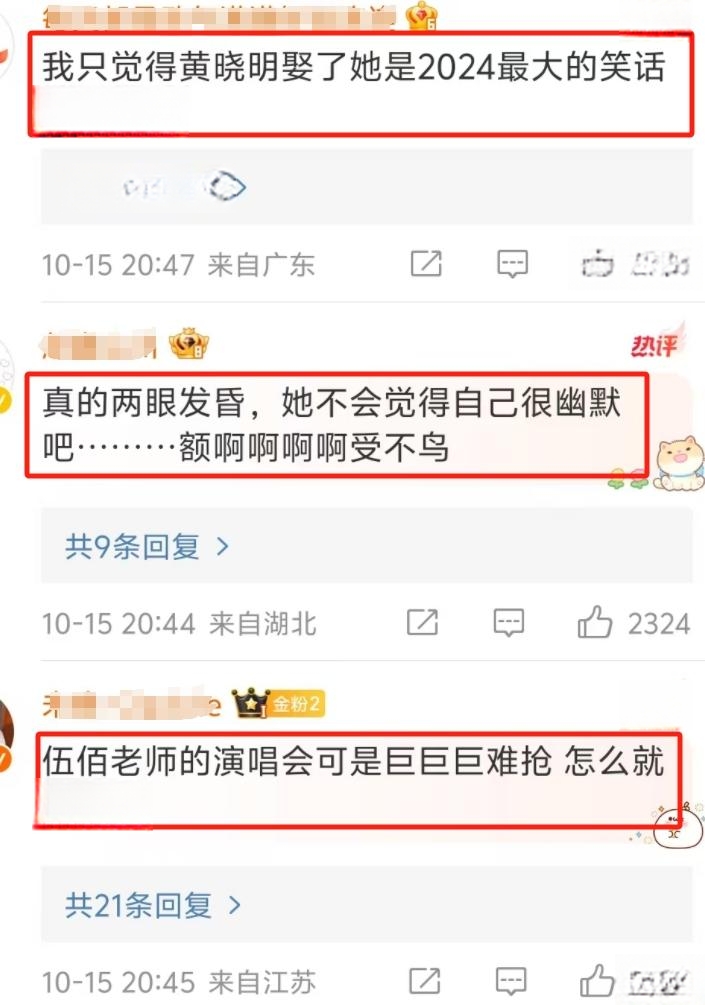This screenshot has width=705, height=1005.
Task: Share the 10-15 20:44 Hubei comment
Action: 423,622
